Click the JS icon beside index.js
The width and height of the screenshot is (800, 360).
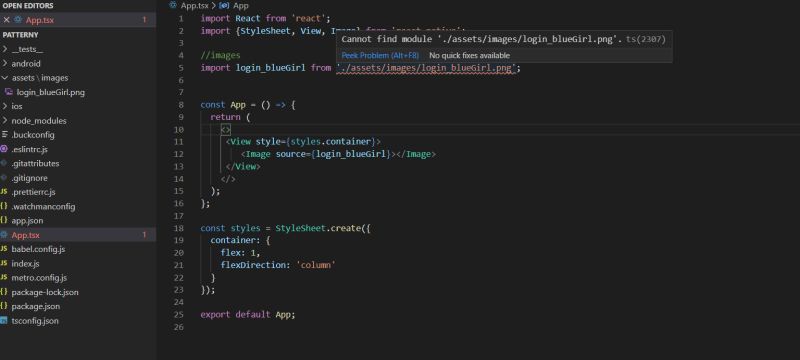(x=4, y=263)
